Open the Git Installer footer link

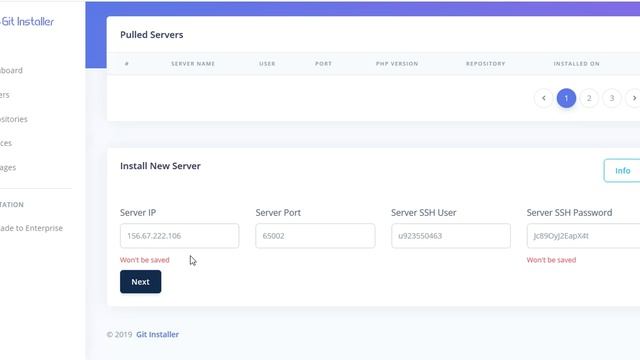158,334
